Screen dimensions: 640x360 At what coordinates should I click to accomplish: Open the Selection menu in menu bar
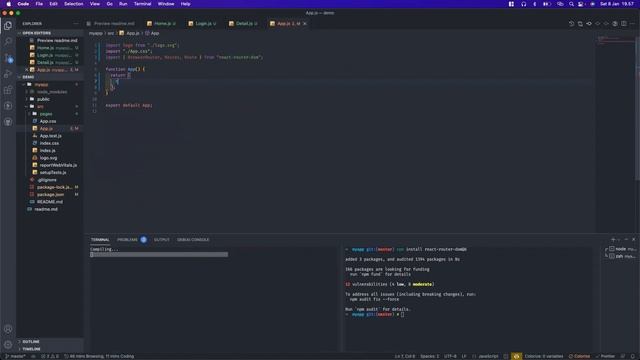click(73, 4)
